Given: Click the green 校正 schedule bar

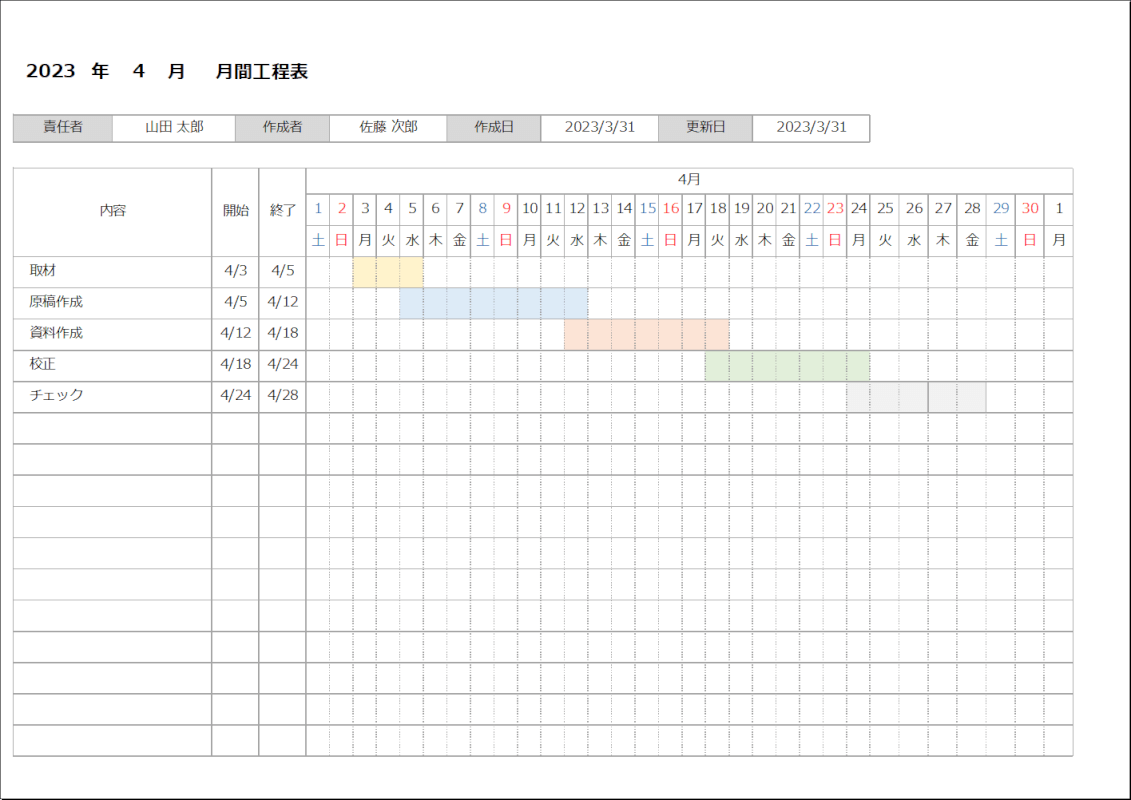Looking at the screenshot, I should point(787,366).
